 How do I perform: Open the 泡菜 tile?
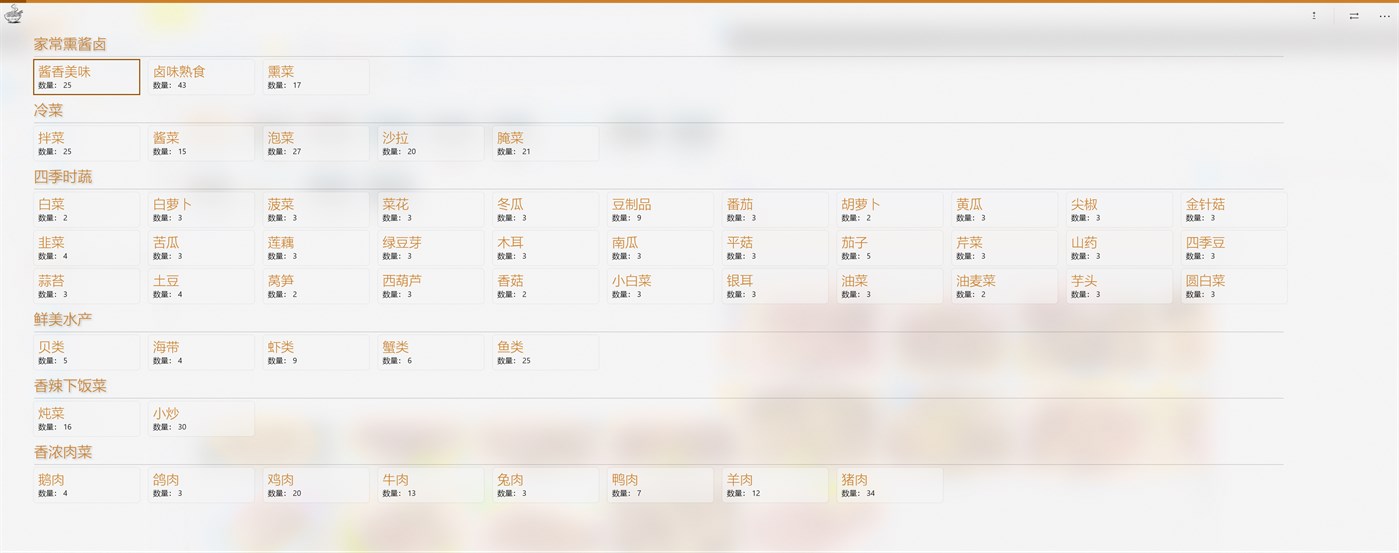coord(316,143)
